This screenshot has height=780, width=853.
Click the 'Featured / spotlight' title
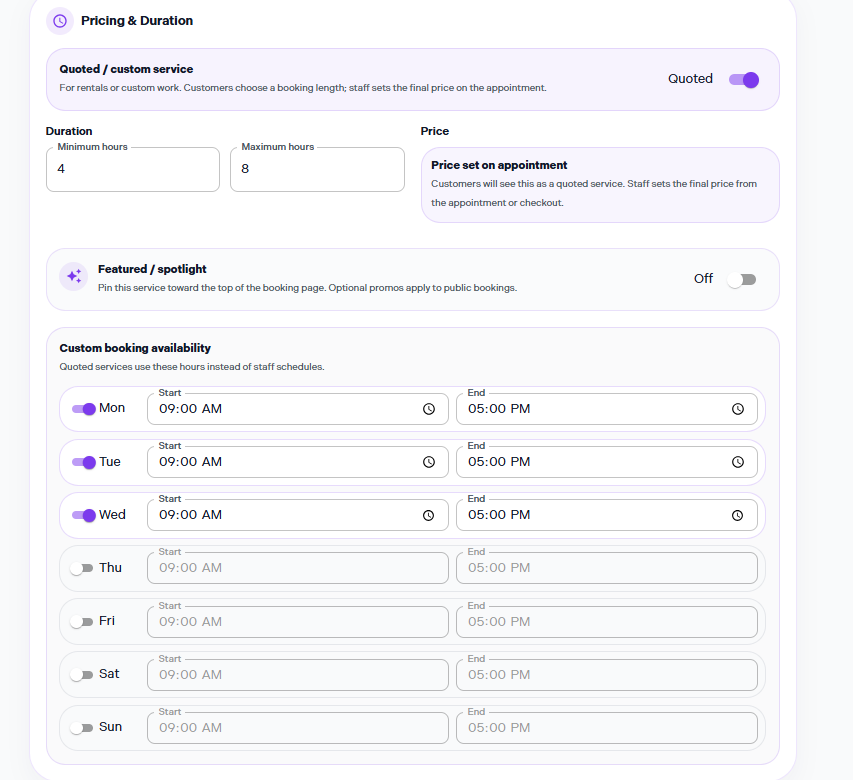point(152,269)
